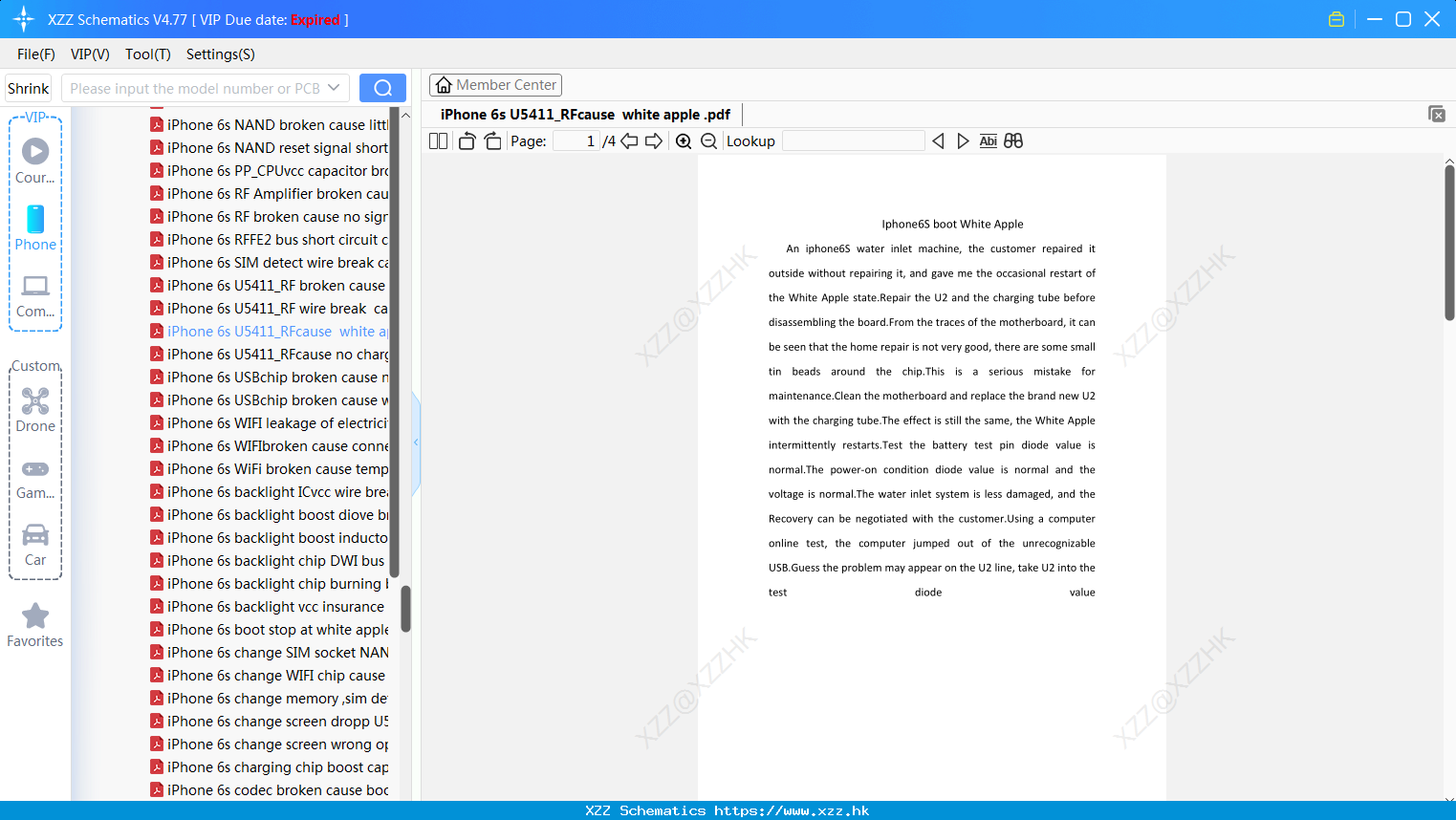Close the document tab panel icon
This screenshot has width=1456, height=820.
[1437, 114]
